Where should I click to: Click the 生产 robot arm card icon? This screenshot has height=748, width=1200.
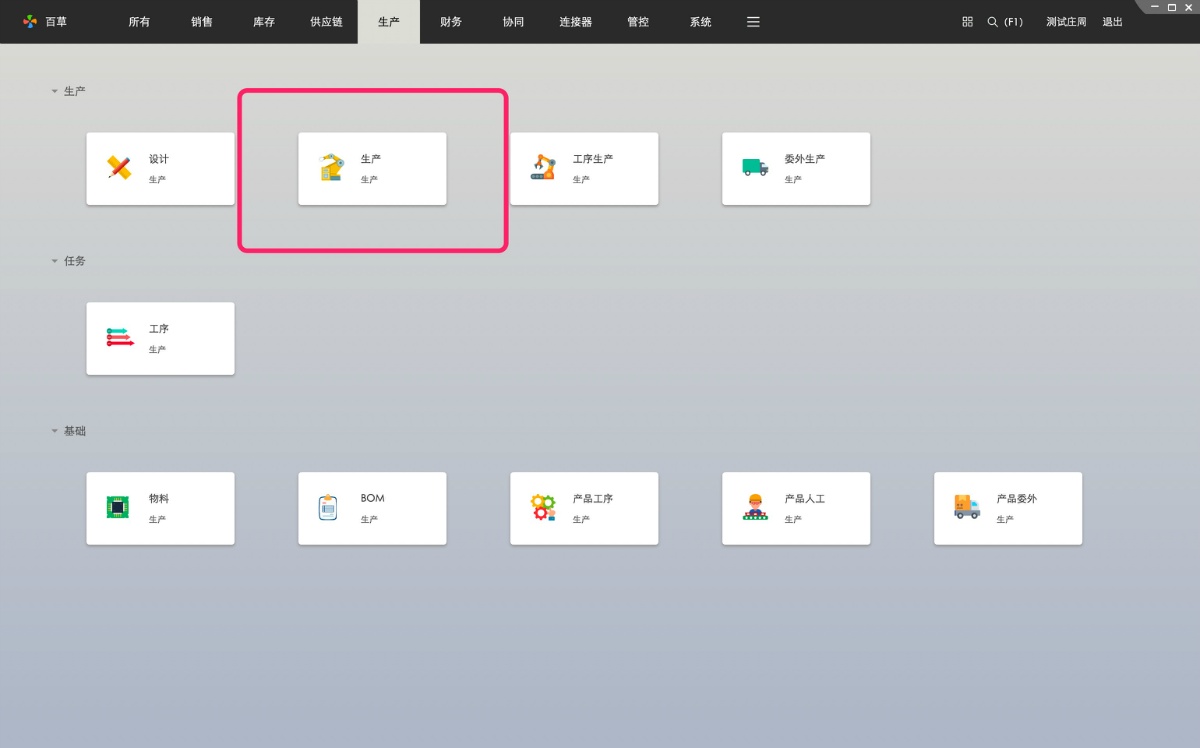[331, 168]
